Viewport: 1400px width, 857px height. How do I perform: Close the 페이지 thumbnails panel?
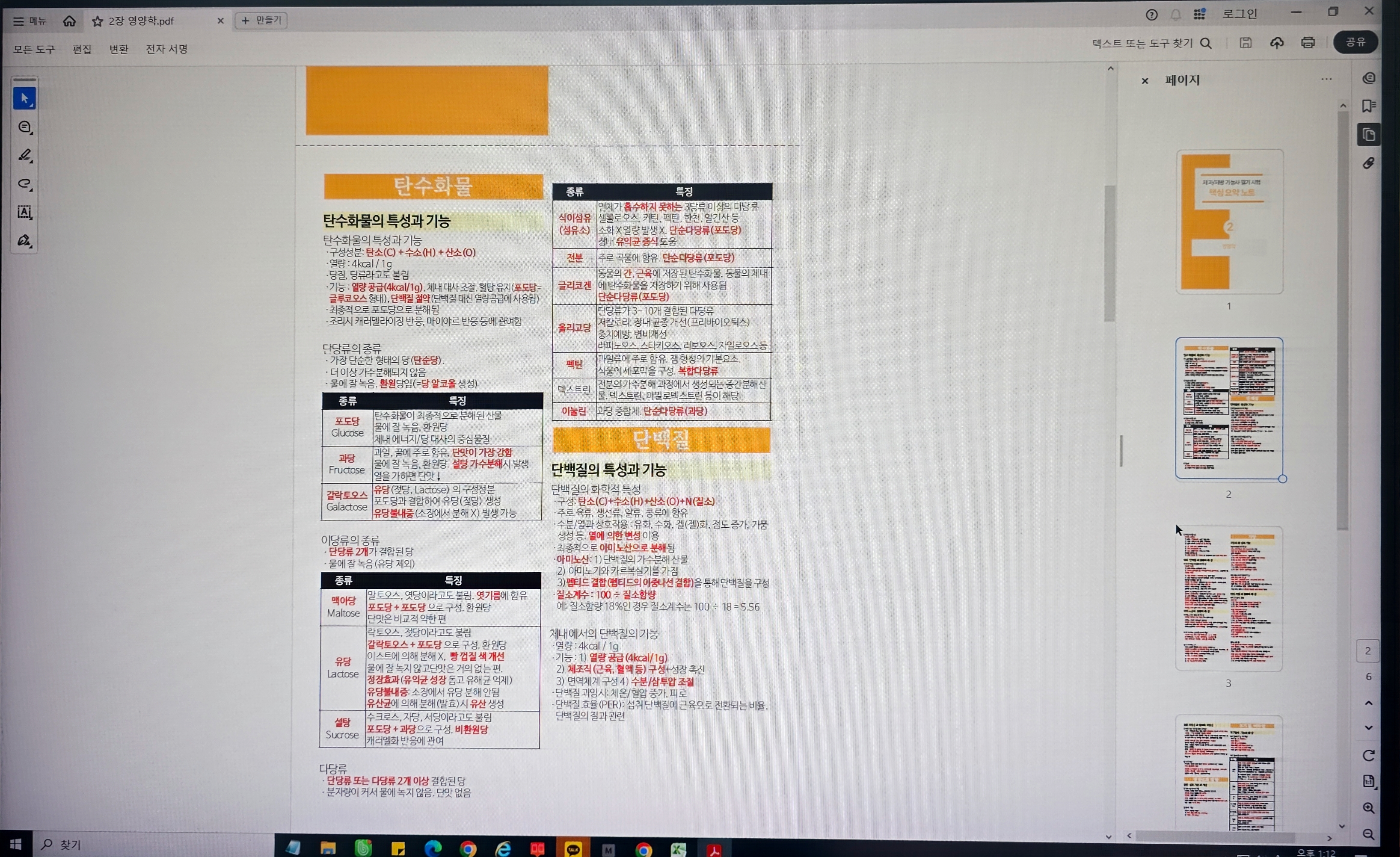[1145, 81]
